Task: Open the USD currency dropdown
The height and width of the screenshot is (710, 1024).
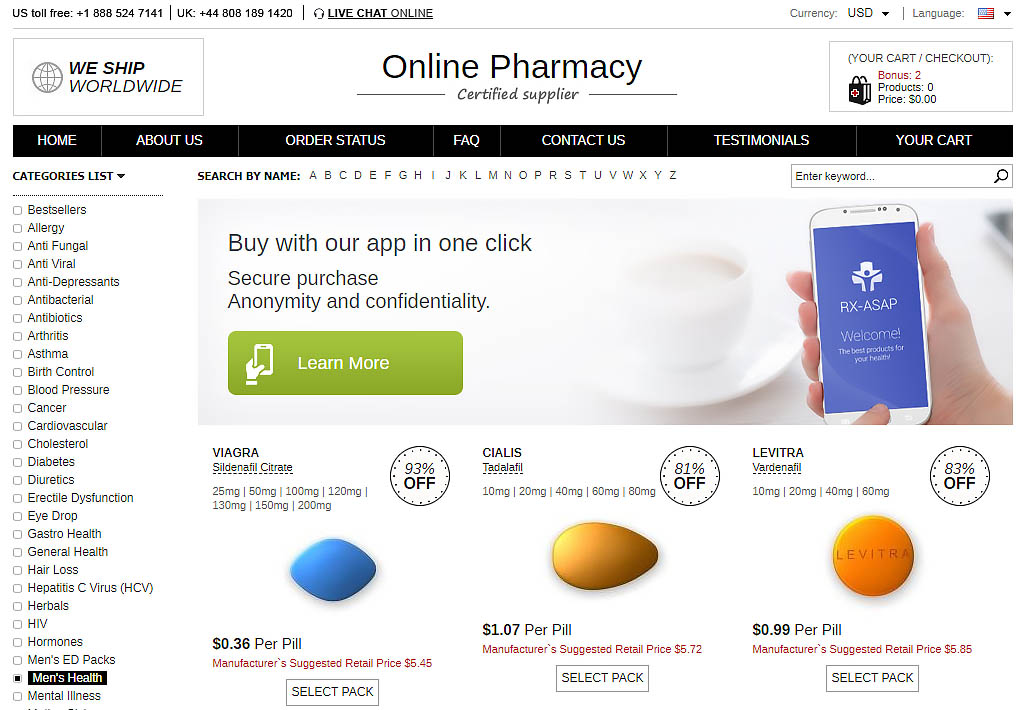Action: [x=869, y=13]
